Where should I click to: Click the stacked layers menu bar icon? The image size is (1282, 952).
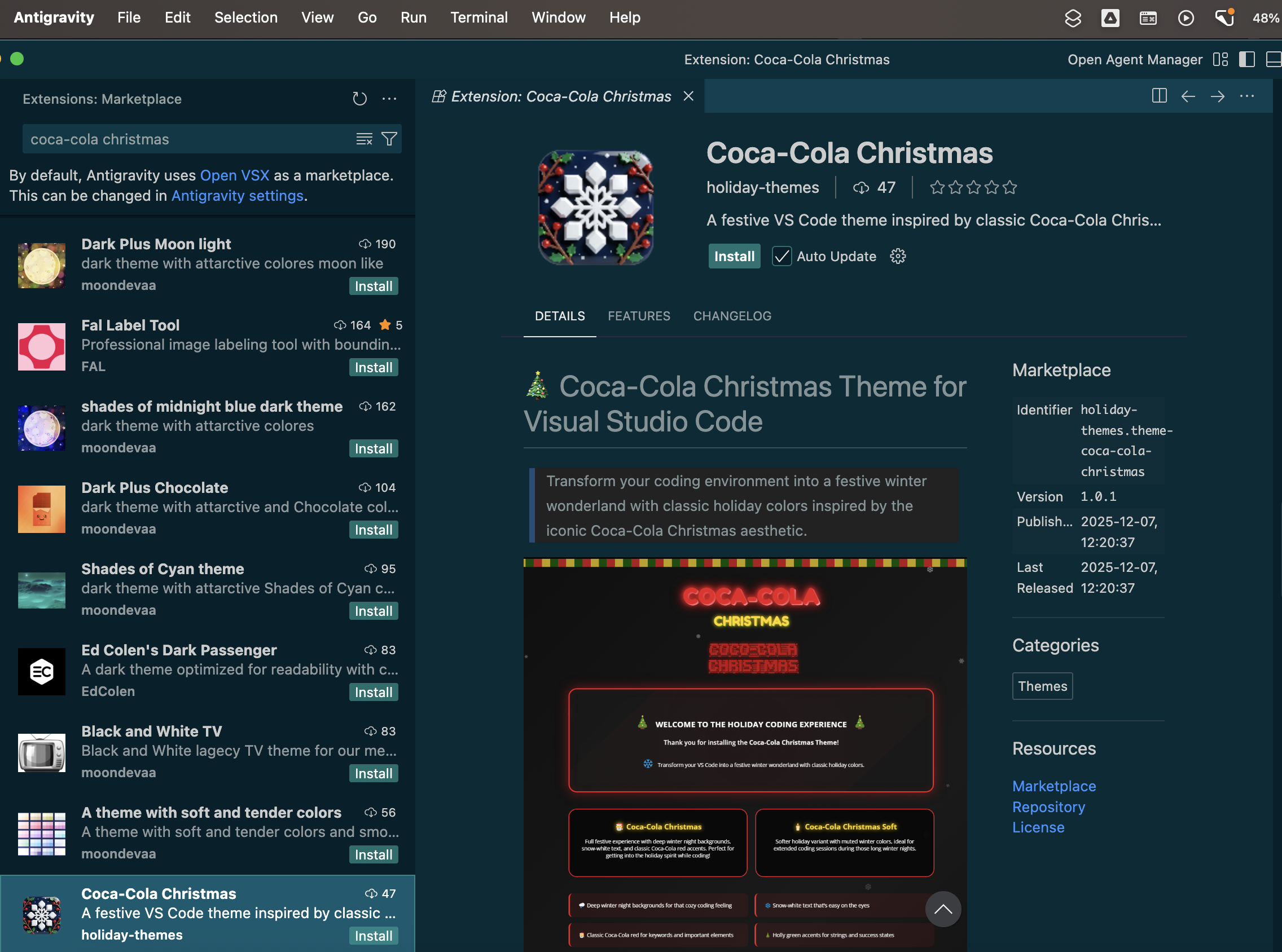tap(1073, 18)
